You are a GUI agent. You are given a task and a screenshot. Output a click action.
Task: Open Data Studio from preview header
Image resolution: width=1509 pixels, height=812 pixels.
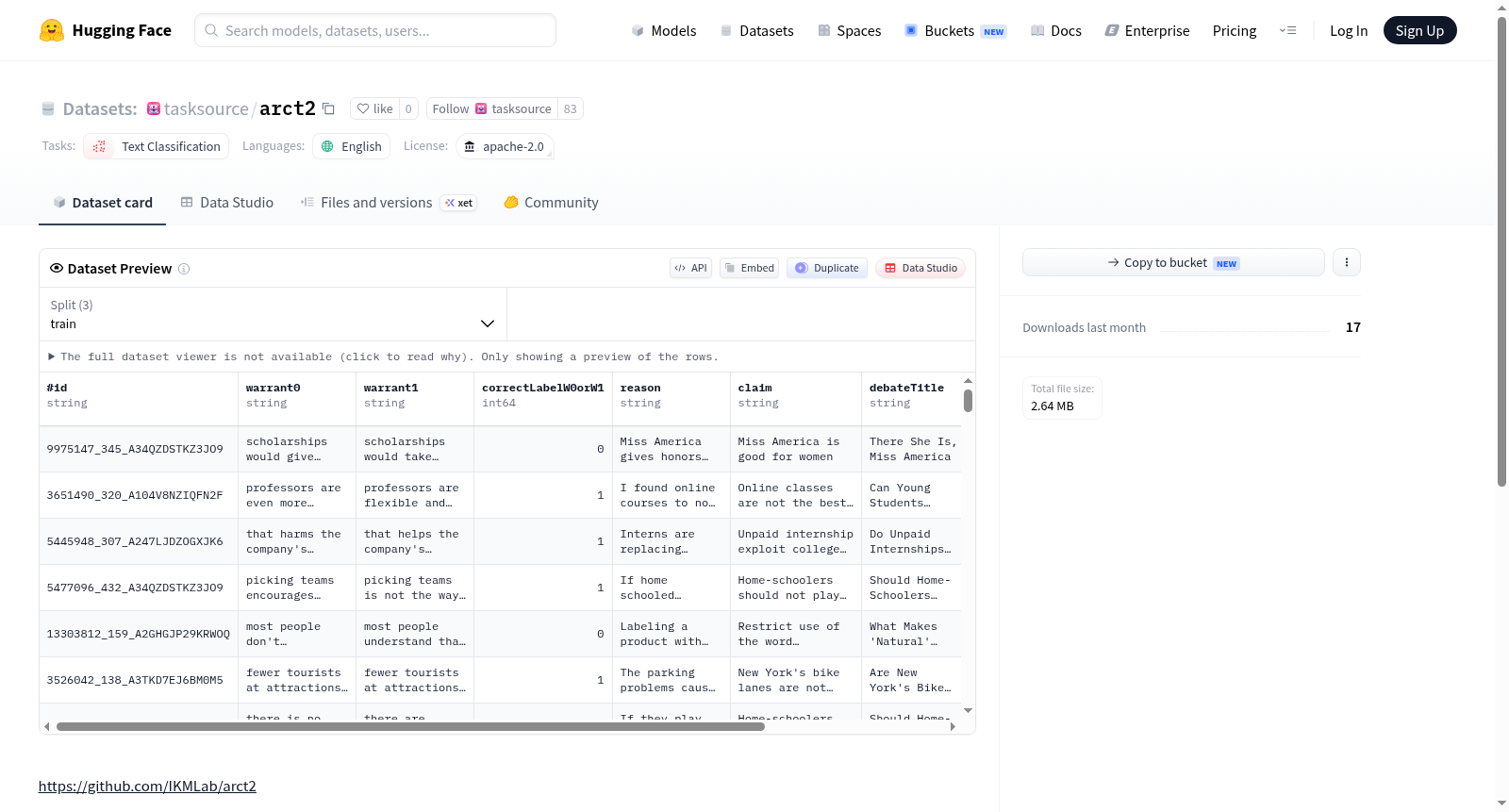pyautogui.click(x=920, y=268)
